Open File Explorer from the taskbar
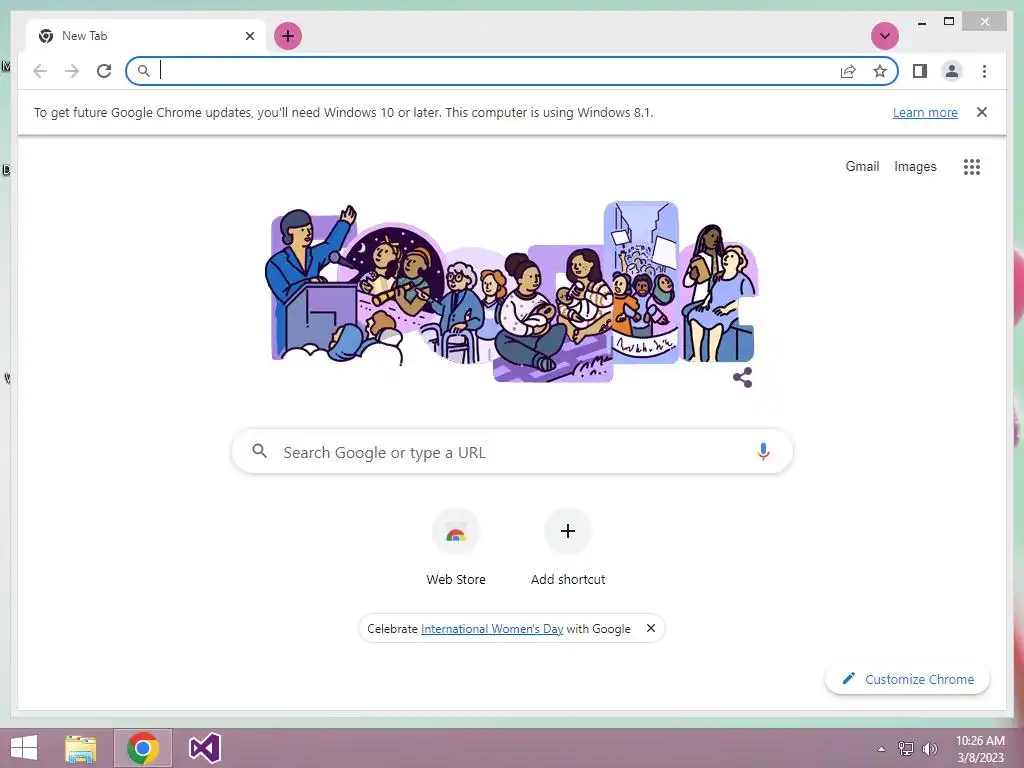Screen dimensions: 1024x768 [x=81, y=748]
